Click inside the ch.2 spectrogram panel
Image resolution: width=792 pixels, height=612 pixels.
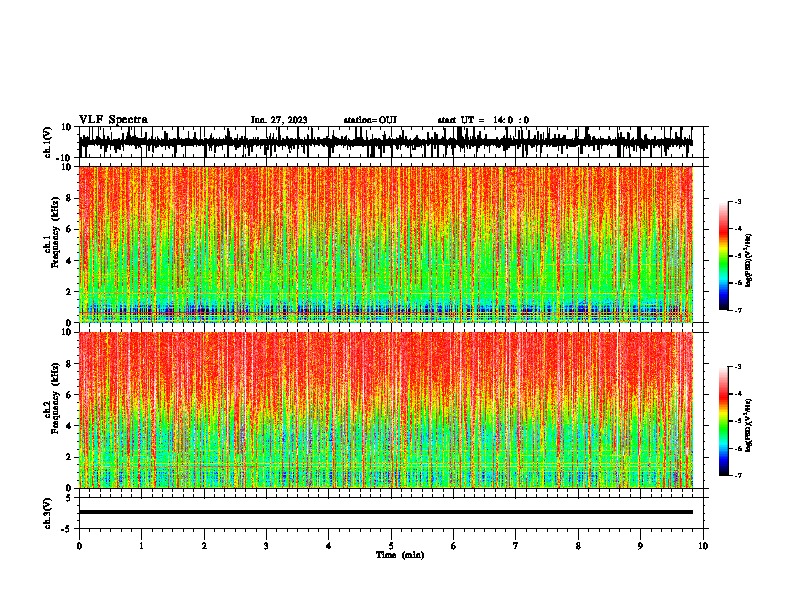click(x=386, y=410)
